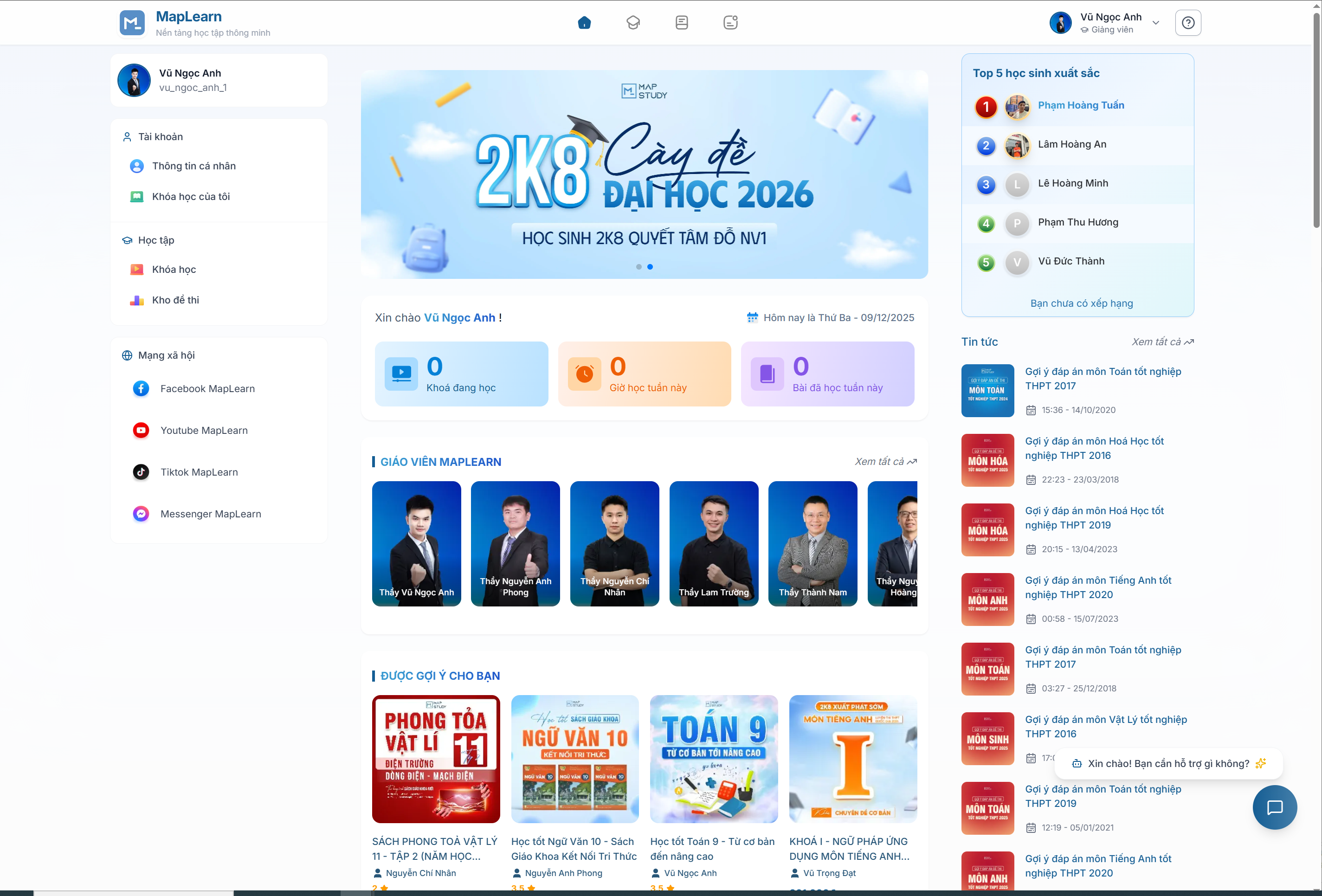The image size is (1322, 896).
Task: Open Khóa học của tôi menu item
Action: coord(191,197)
